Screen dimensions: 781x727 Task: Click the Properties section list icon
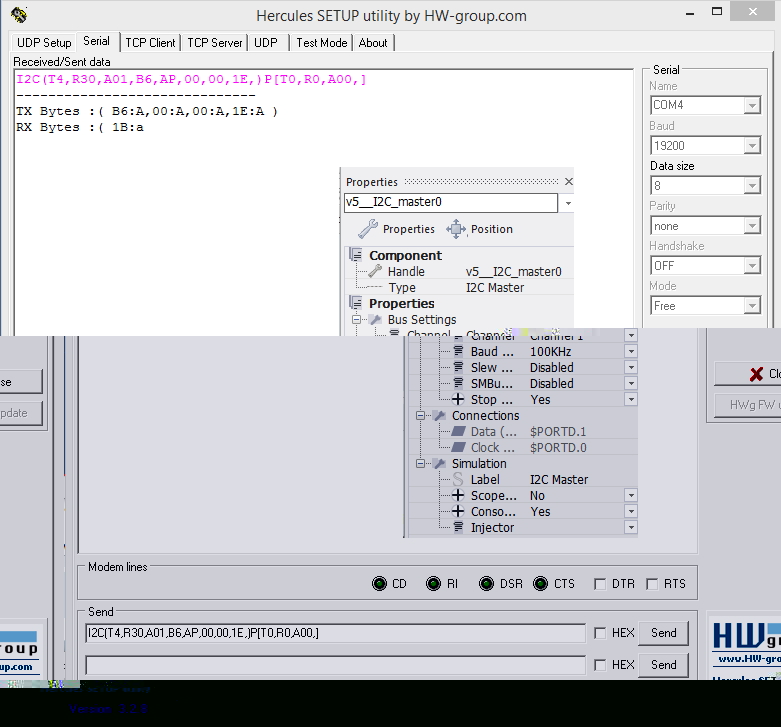356,303
